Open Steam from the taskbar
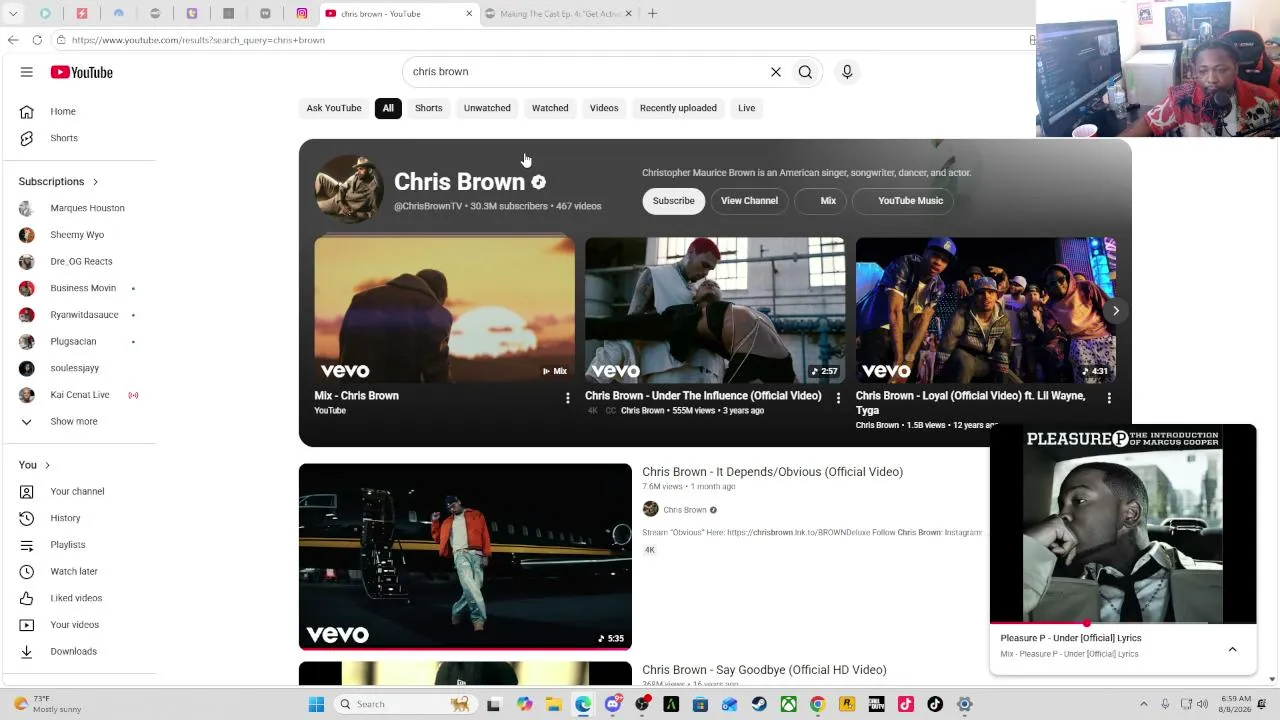 pos(759,704)
